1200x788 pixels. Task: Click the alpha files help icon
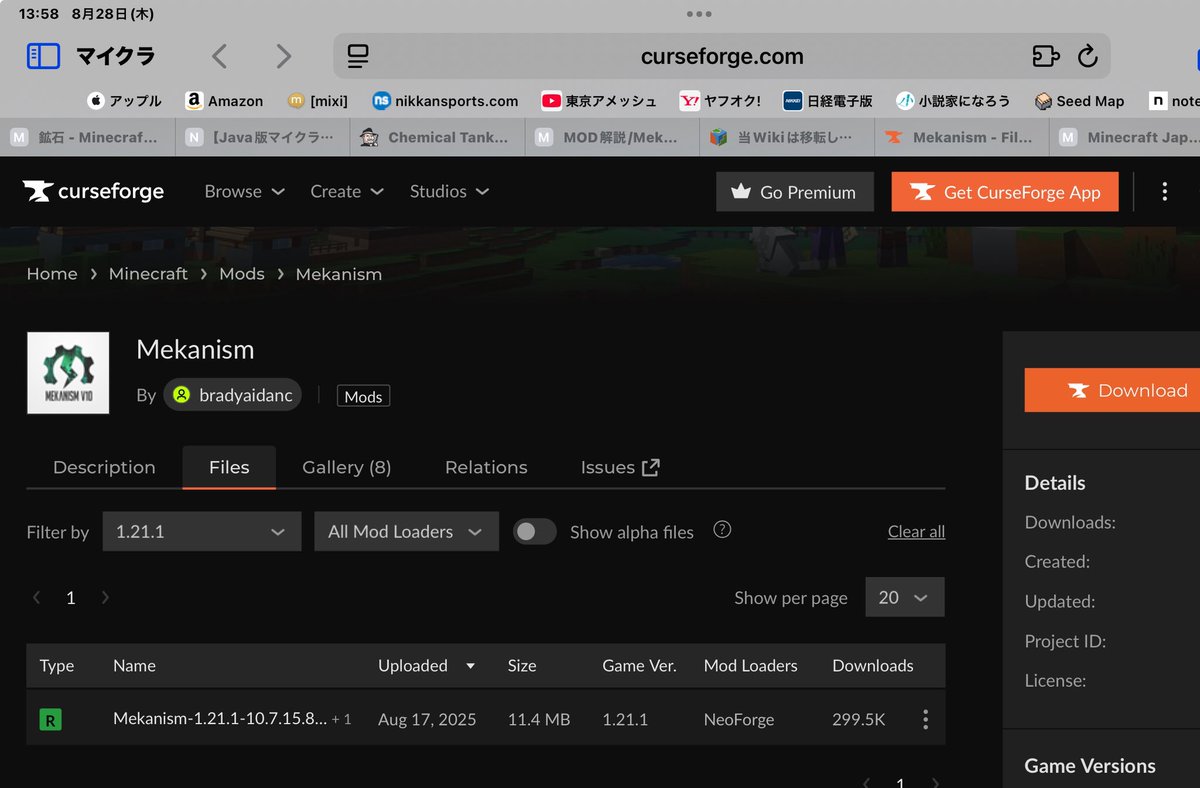coord(722,530)
